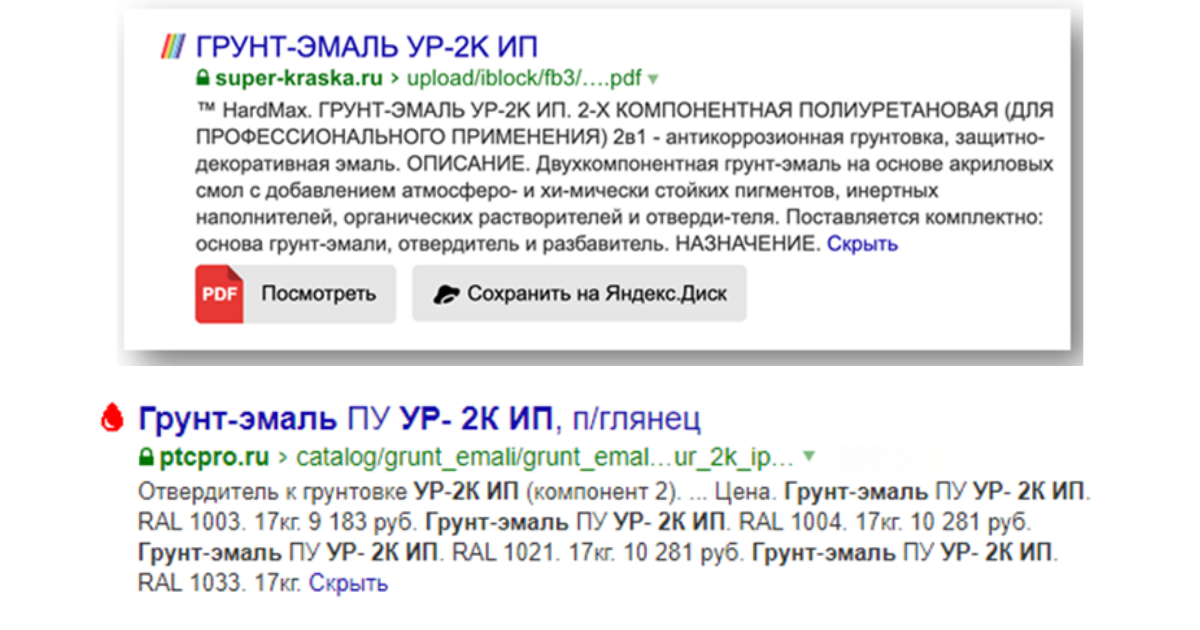Click Скрыть in the ptcpro.ru snippet

(x=348, y=582)
